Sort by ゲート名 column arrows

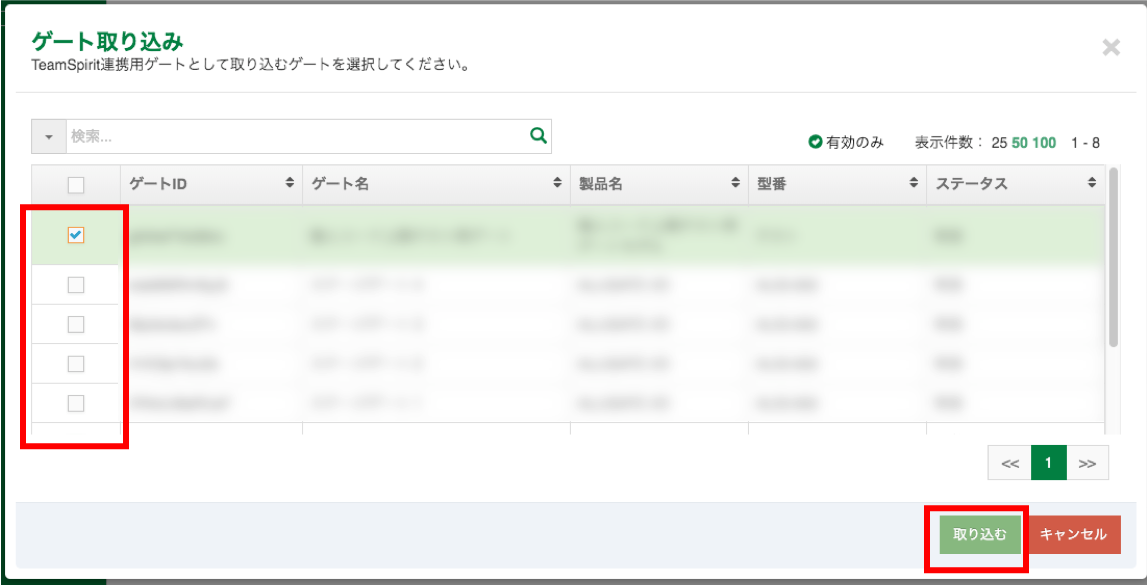(557, 184)
